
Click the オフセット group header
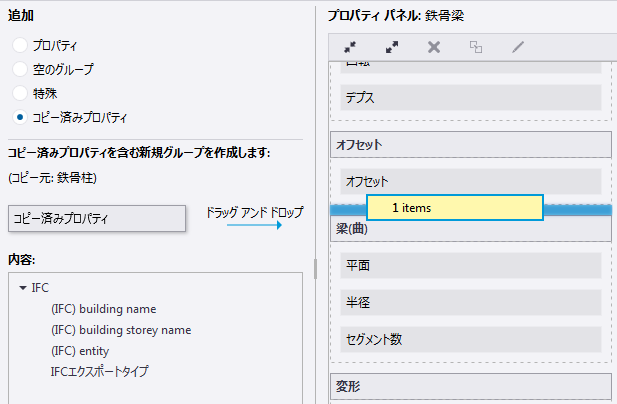click(471, 145)
